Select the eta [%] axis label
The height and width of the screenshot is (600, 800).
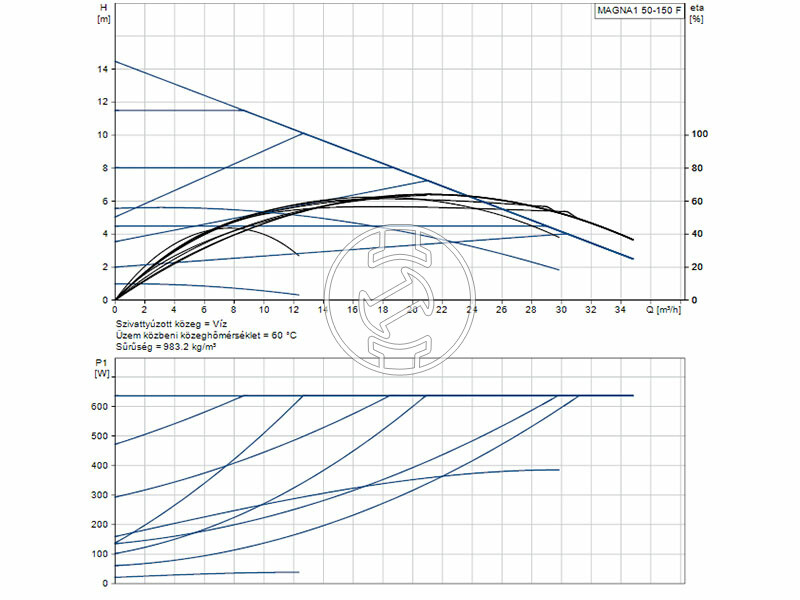697,15
